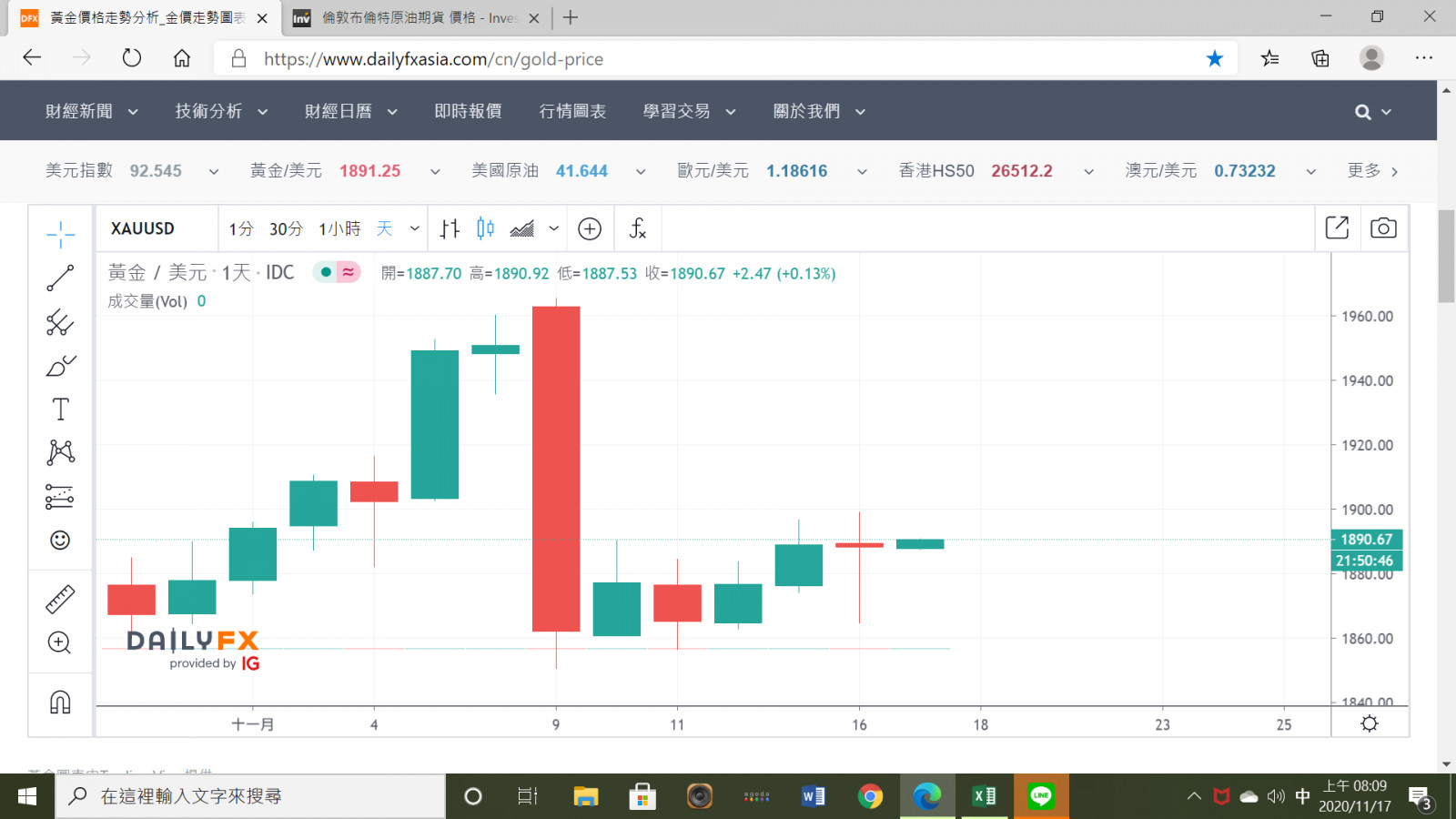The image size is (1456, 819).
Task: Expand the timeframe dropdown arrow
Action: click(x=415, y=228)
